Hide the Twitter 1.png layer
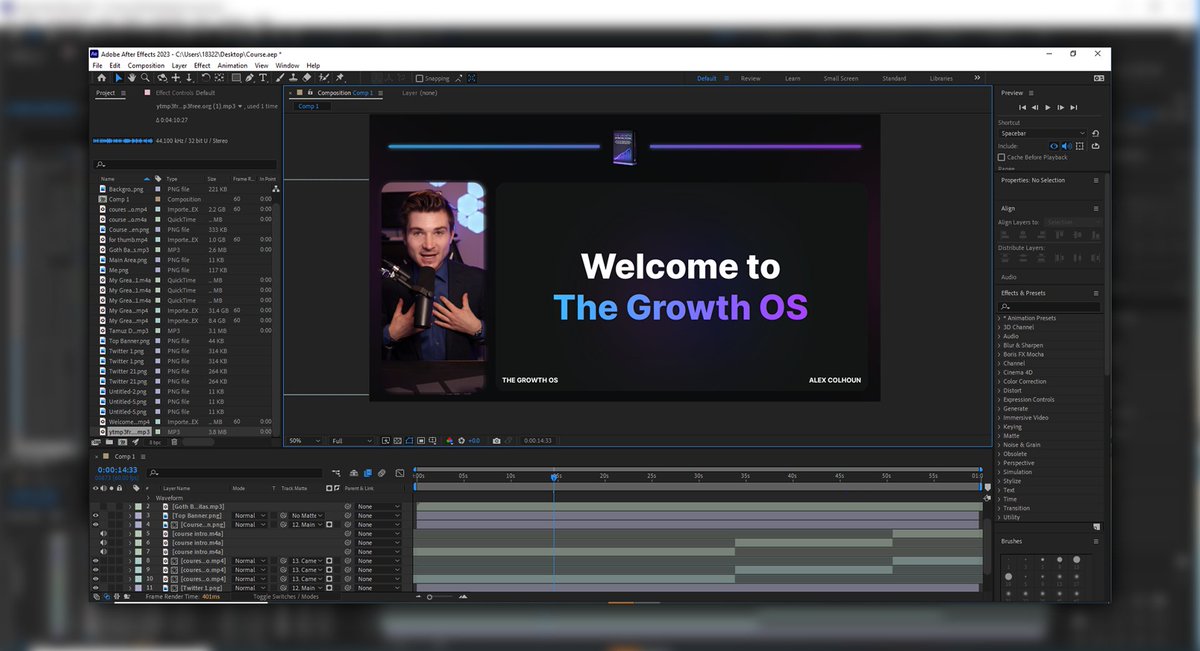 [96, 588]
